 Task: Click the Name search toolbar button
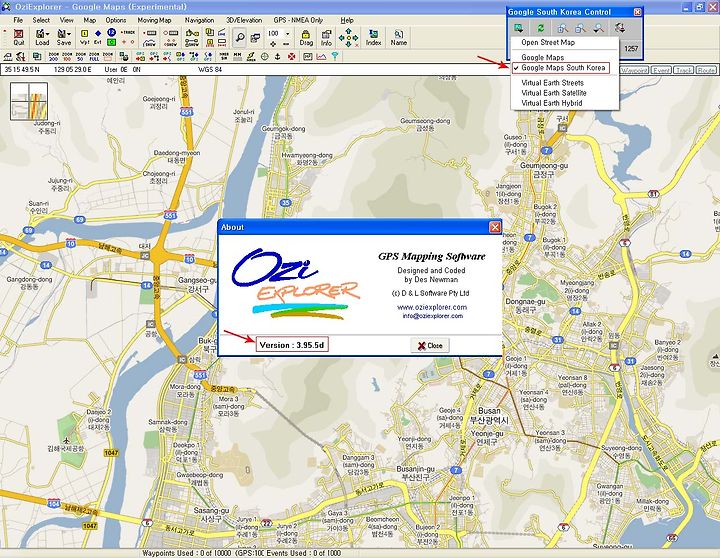point(398,37)
